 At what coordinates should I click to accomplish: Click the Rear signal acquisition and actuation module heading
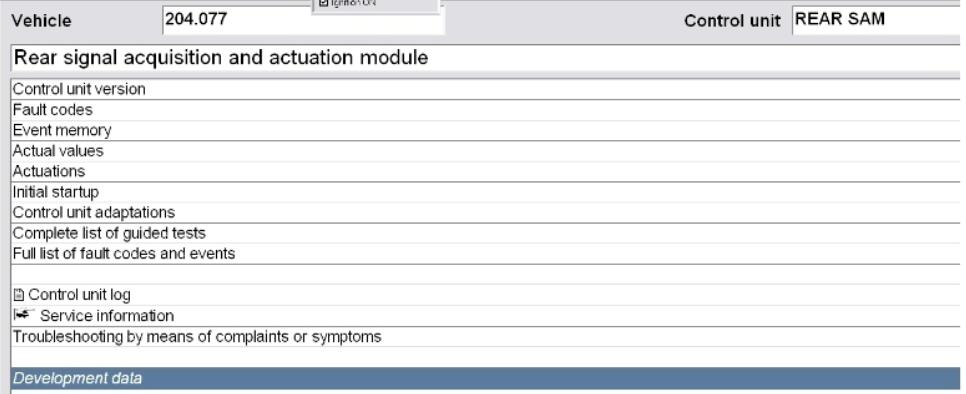(x=221, y=58)
